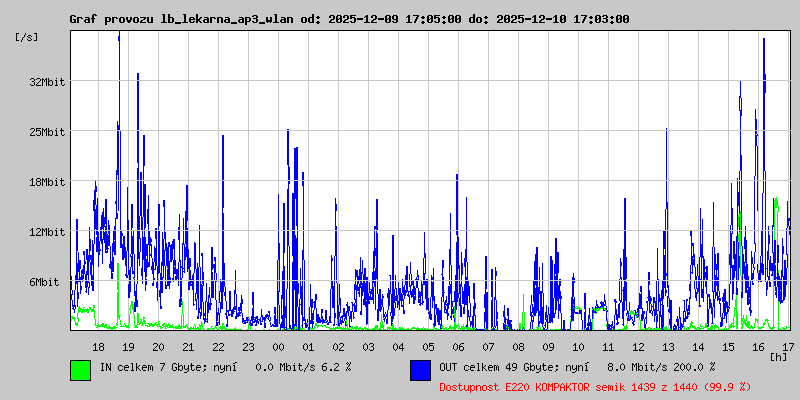
Task: Click the '01' hour label on x-axis
Action: point(308,347)
